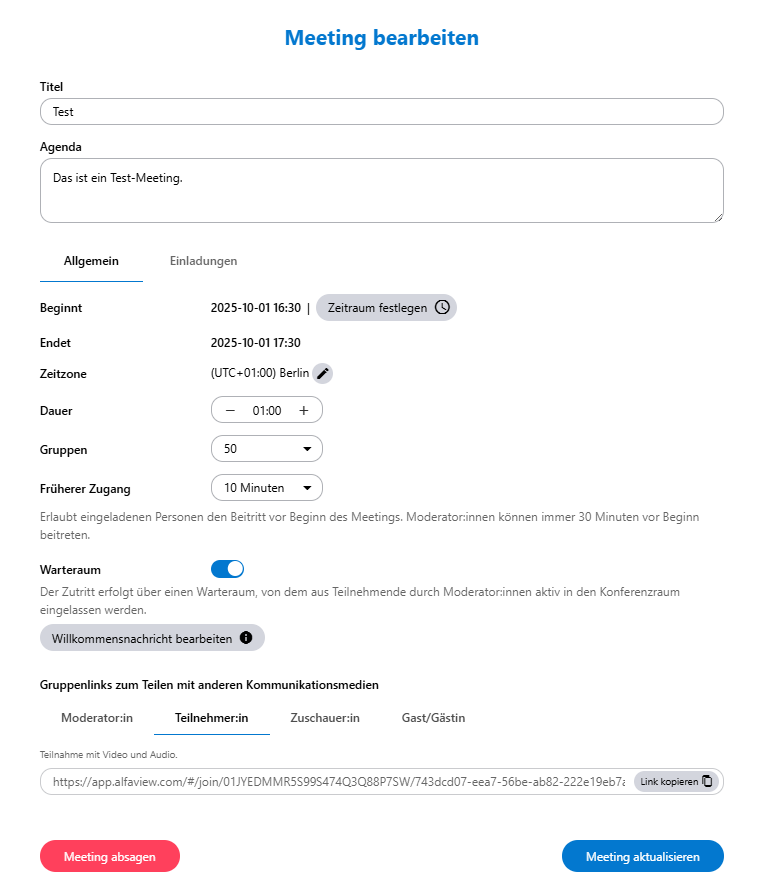
Task: Open Willkommensnachricht bearbeiten
Action: (x=141, y=638)
